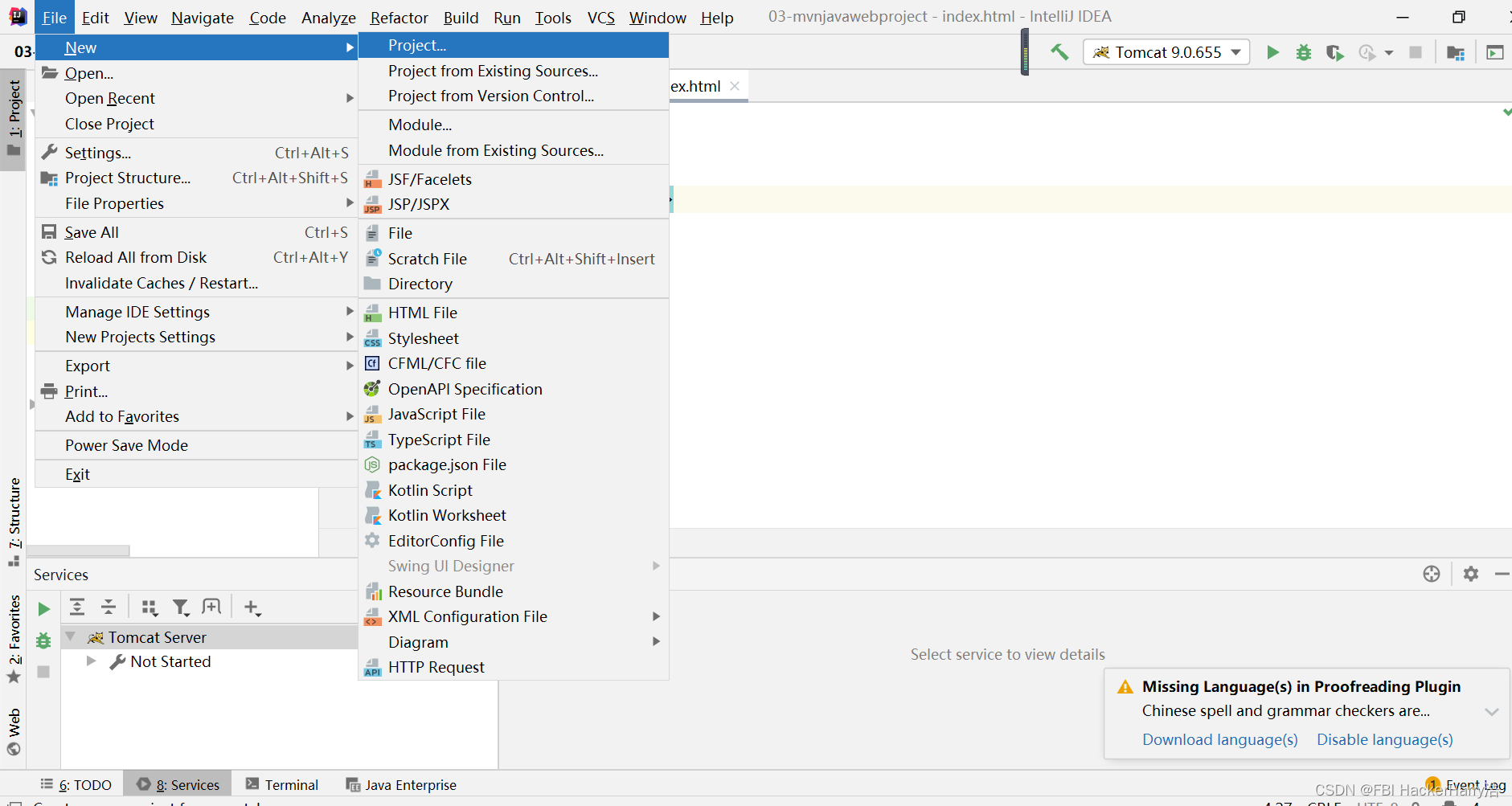Expand the notification chevron
The width and height of the screenshot is (1512, 806).
pyautogui.click(x=1492, y=711)
